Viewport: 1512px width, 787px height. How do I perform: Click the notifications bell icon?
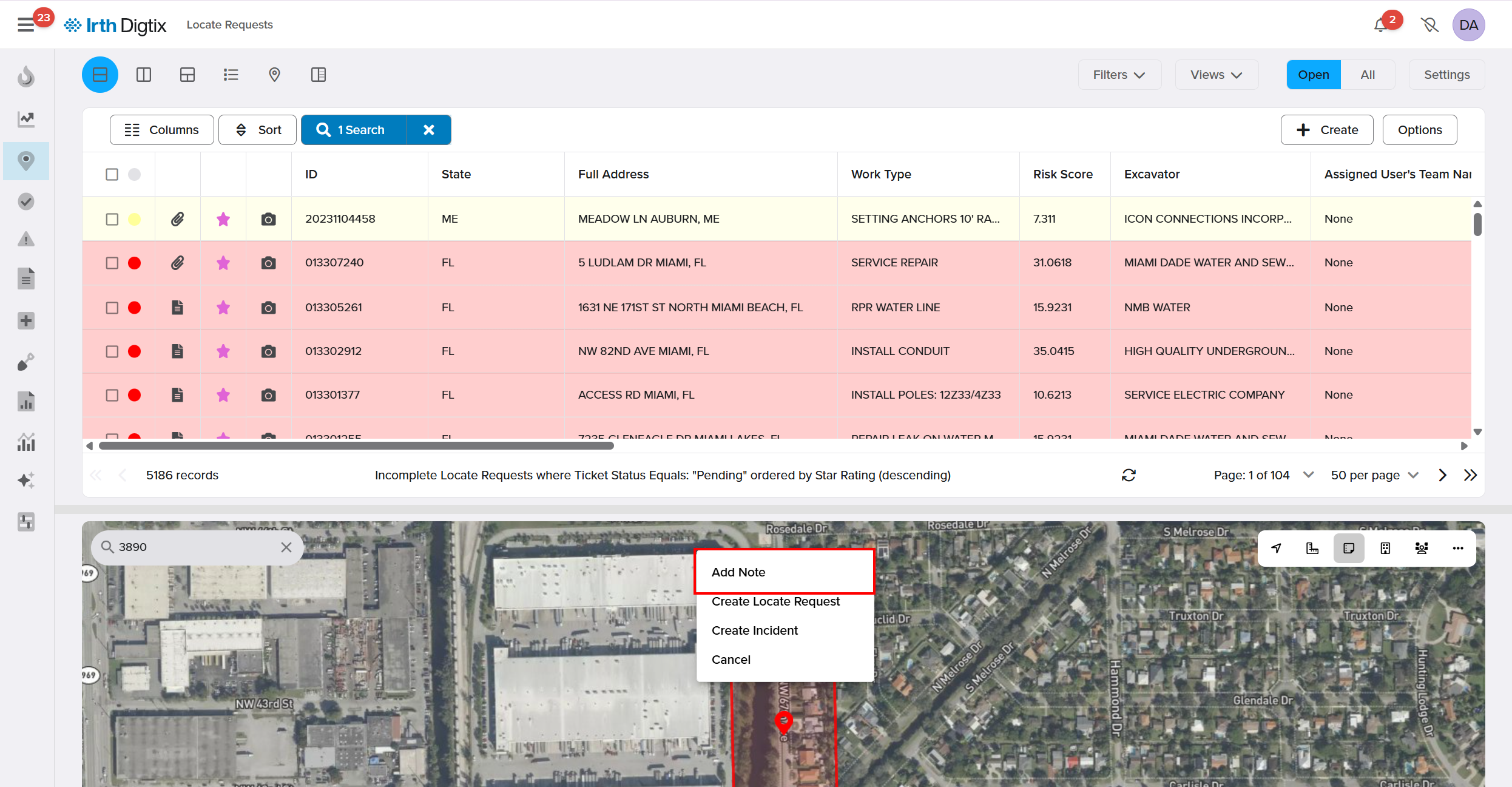1380,25
